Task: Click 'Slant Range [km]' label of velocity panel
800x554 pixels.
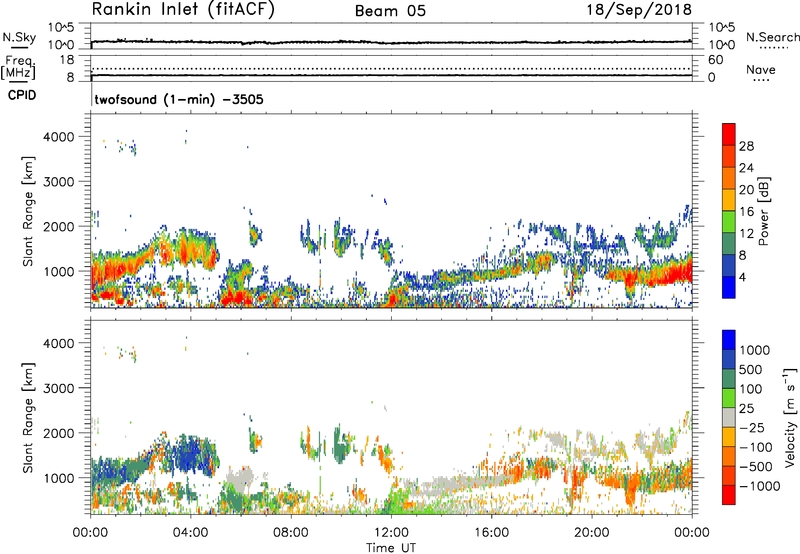Action: point(28,417)
